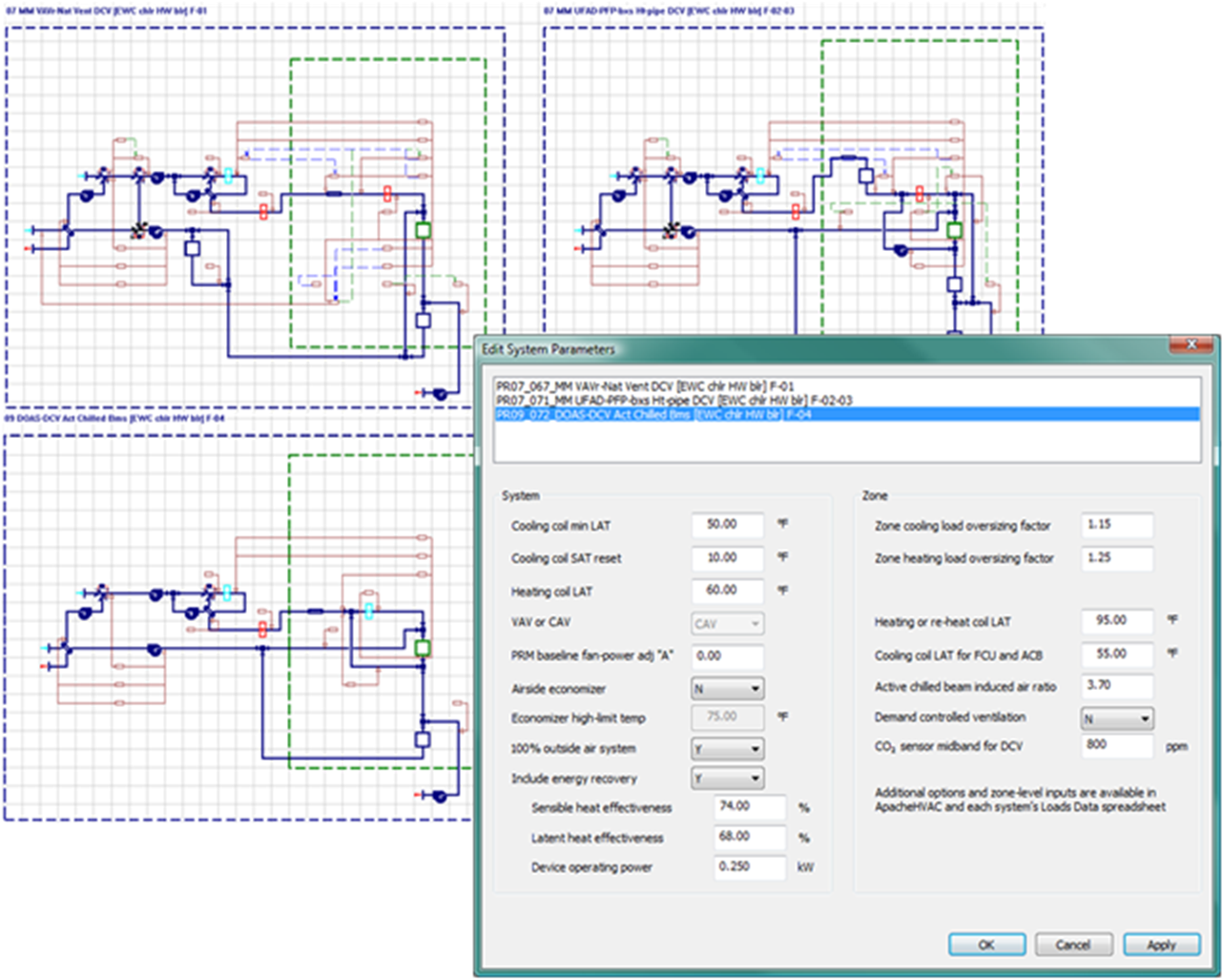Click the Device operating power field
This screenshot has height=980, width=1223.
750,867
